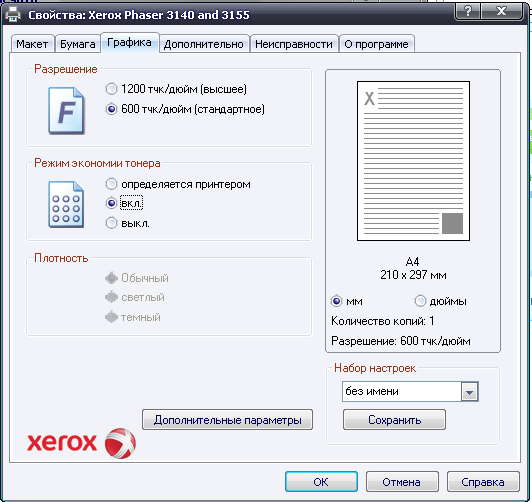The image size is (532, 502).
Task: Click the Дополнительные параметры button
Action: click(x=227, y=420)
